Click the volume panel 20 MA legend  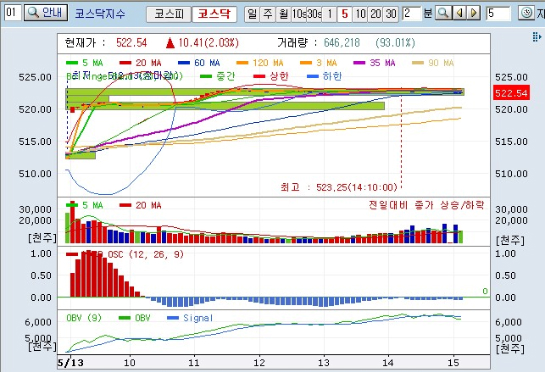click(x=140, y=205)
